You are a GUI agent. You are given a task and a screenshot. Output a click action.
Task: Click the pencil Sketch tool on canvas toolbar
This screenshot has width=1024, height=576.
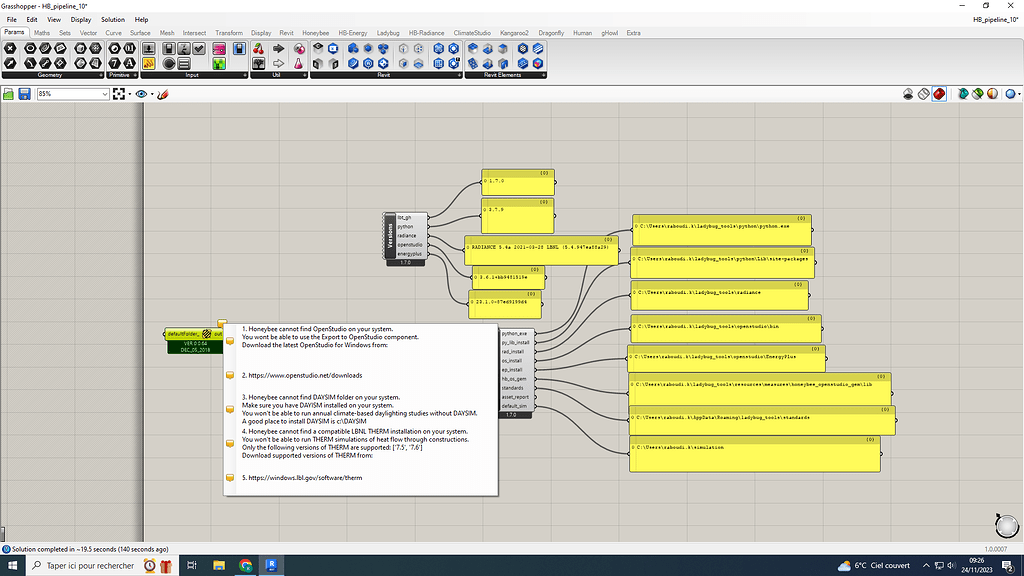tap(163, 93)
